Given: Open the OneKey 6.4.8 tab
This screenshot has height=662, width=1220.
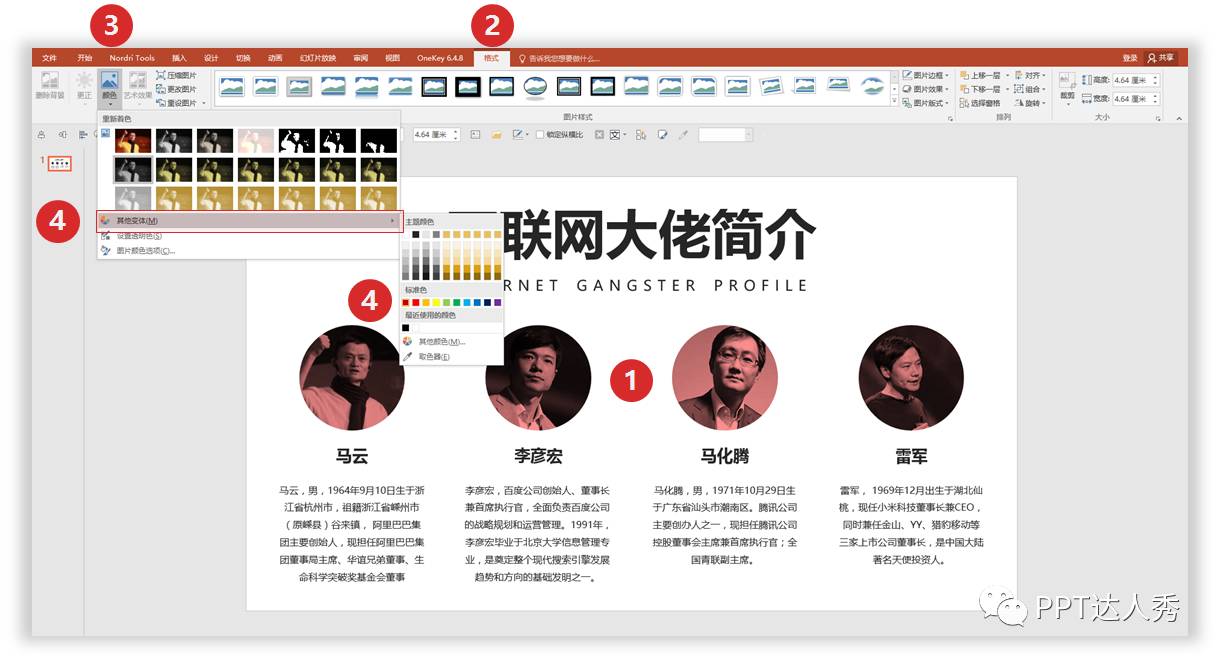Looking at the screenshot, I should 440,58.
